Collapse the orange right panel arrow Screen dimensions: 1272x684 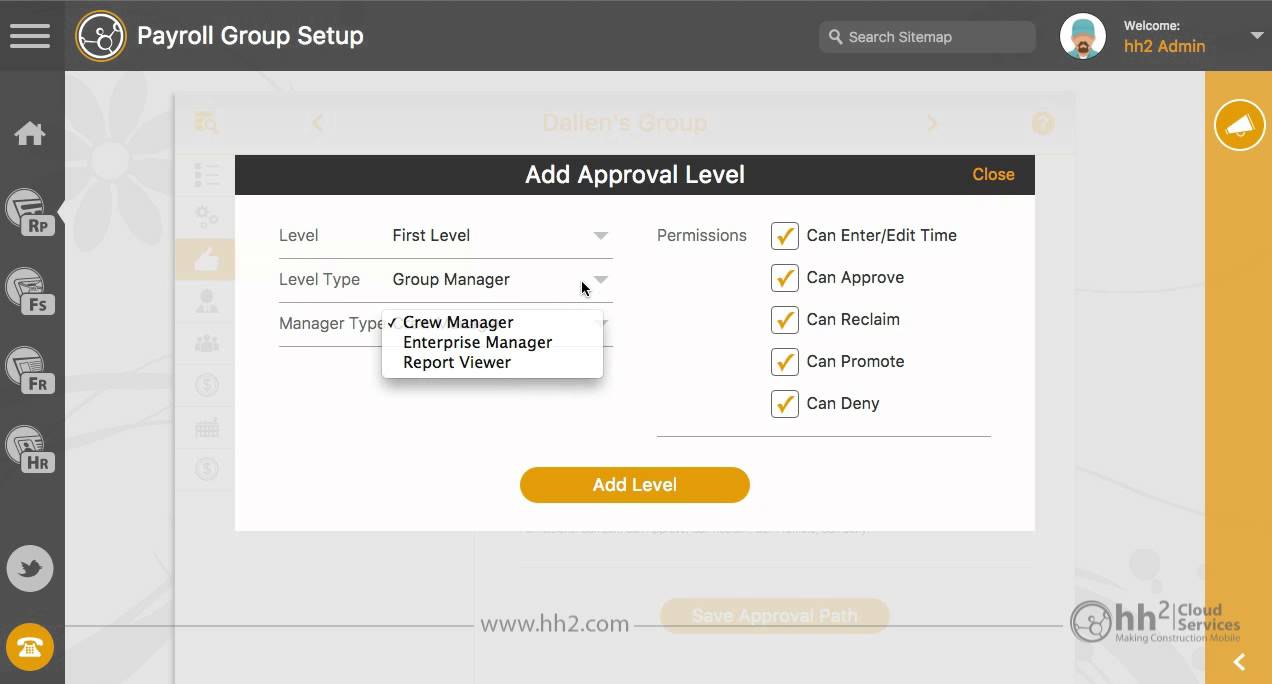point(1239,662)
